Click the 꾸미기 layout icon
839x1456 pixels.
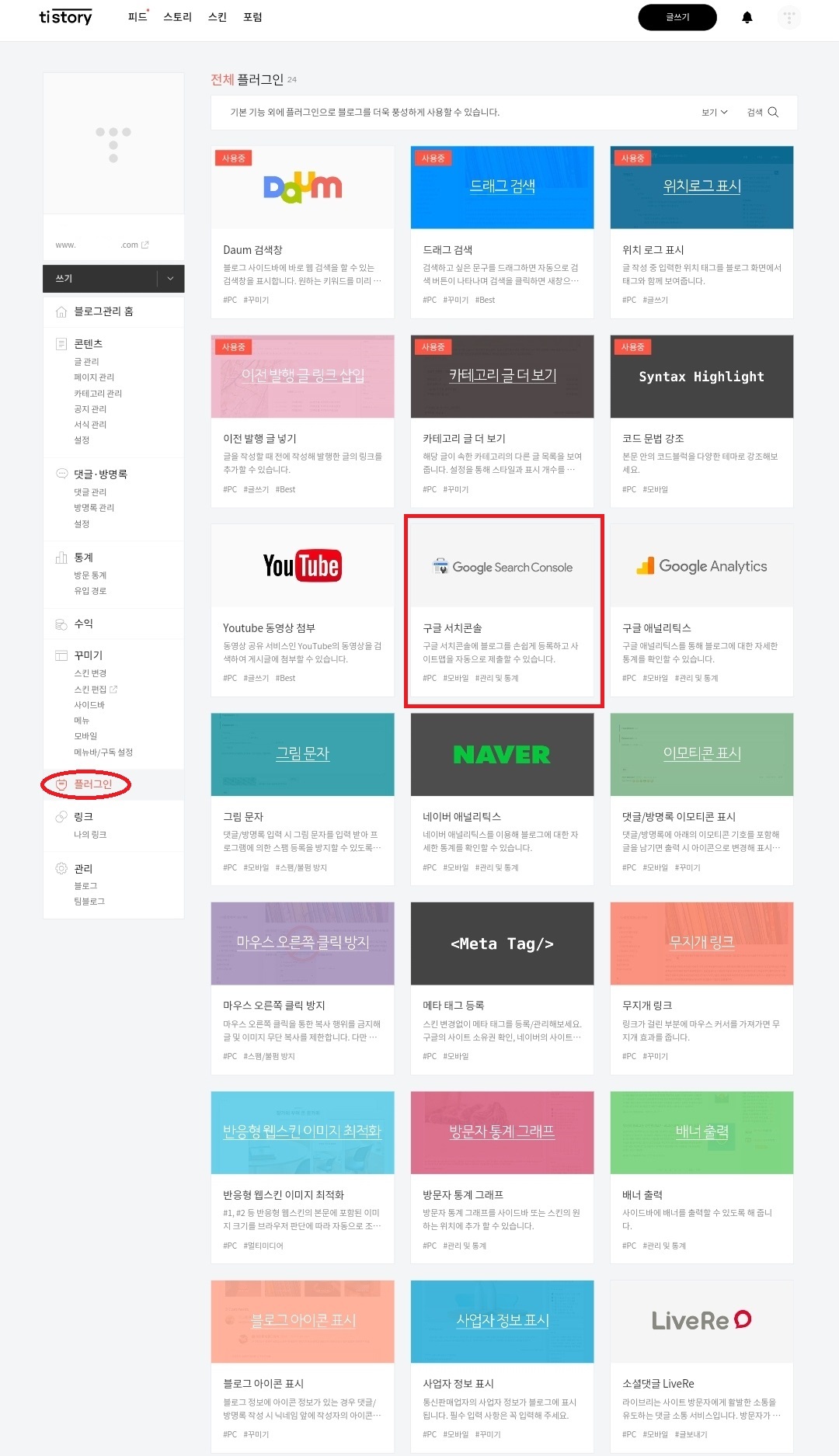[x=61, y=655]
